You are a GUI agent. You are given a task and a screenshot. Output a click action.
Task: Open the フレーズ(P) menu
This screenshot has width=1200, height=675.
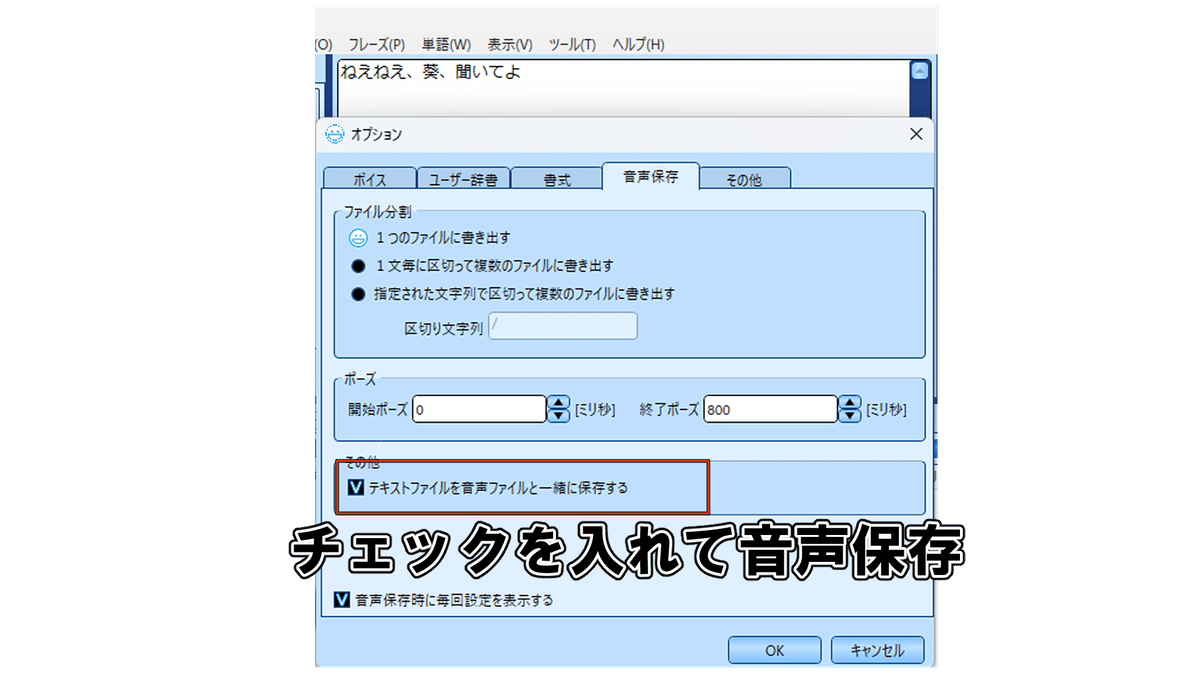[x=377, y=44]
